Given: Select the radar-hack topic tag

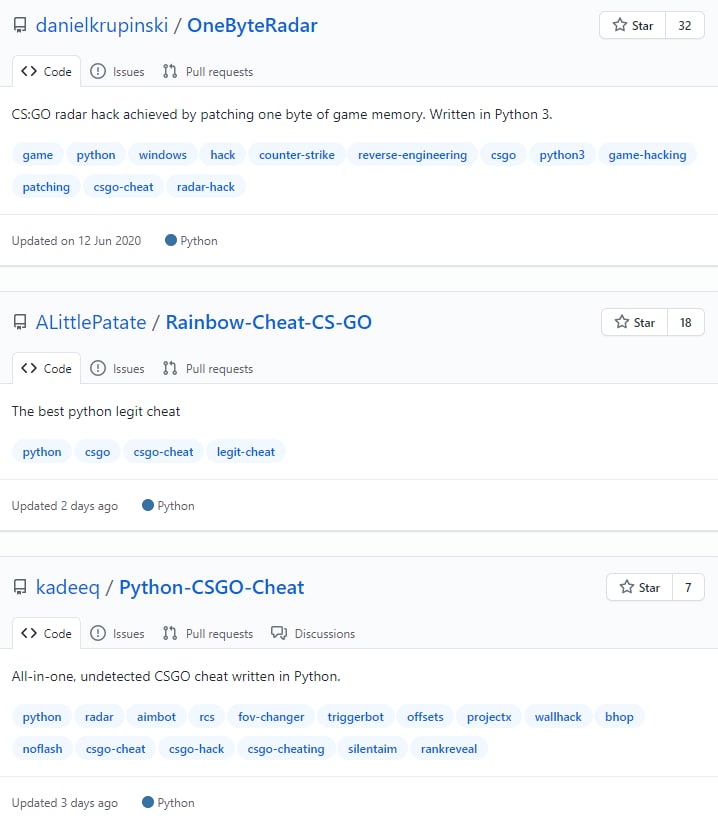Looking at the screenshot, I should (x=206, y=187).
